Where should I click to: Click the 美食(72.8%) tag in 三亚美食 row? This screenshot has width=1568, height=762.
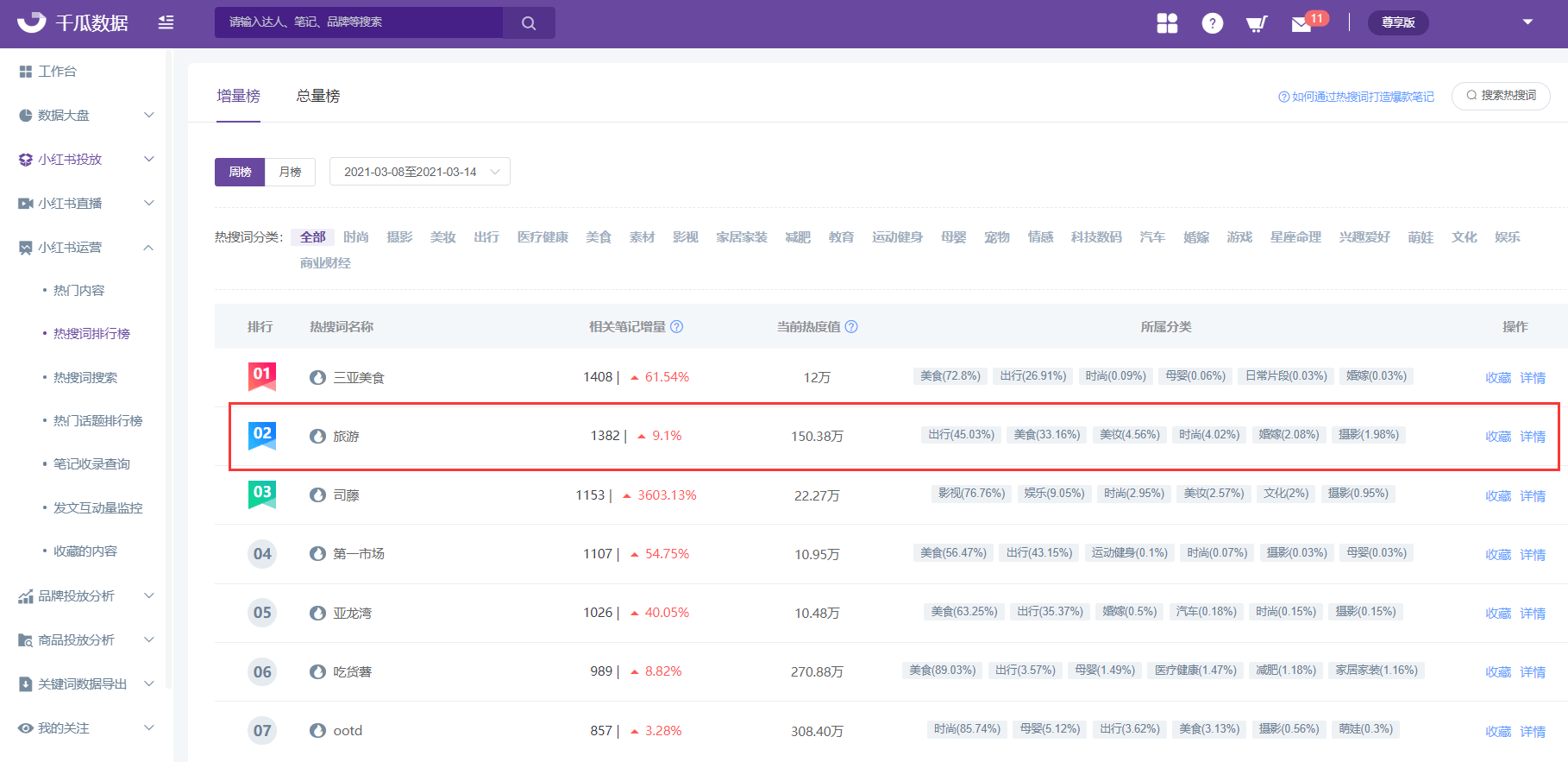[950, 376]
